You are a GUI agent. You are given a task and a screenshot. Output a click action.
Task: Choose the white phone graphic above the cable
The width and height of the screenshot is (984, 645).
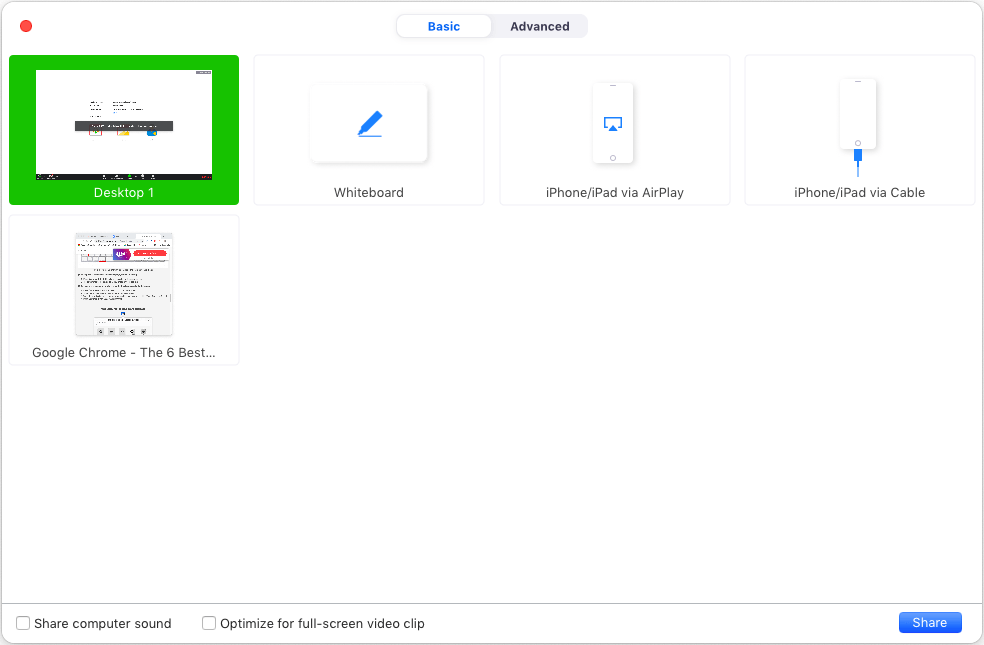tap(858, 112)
